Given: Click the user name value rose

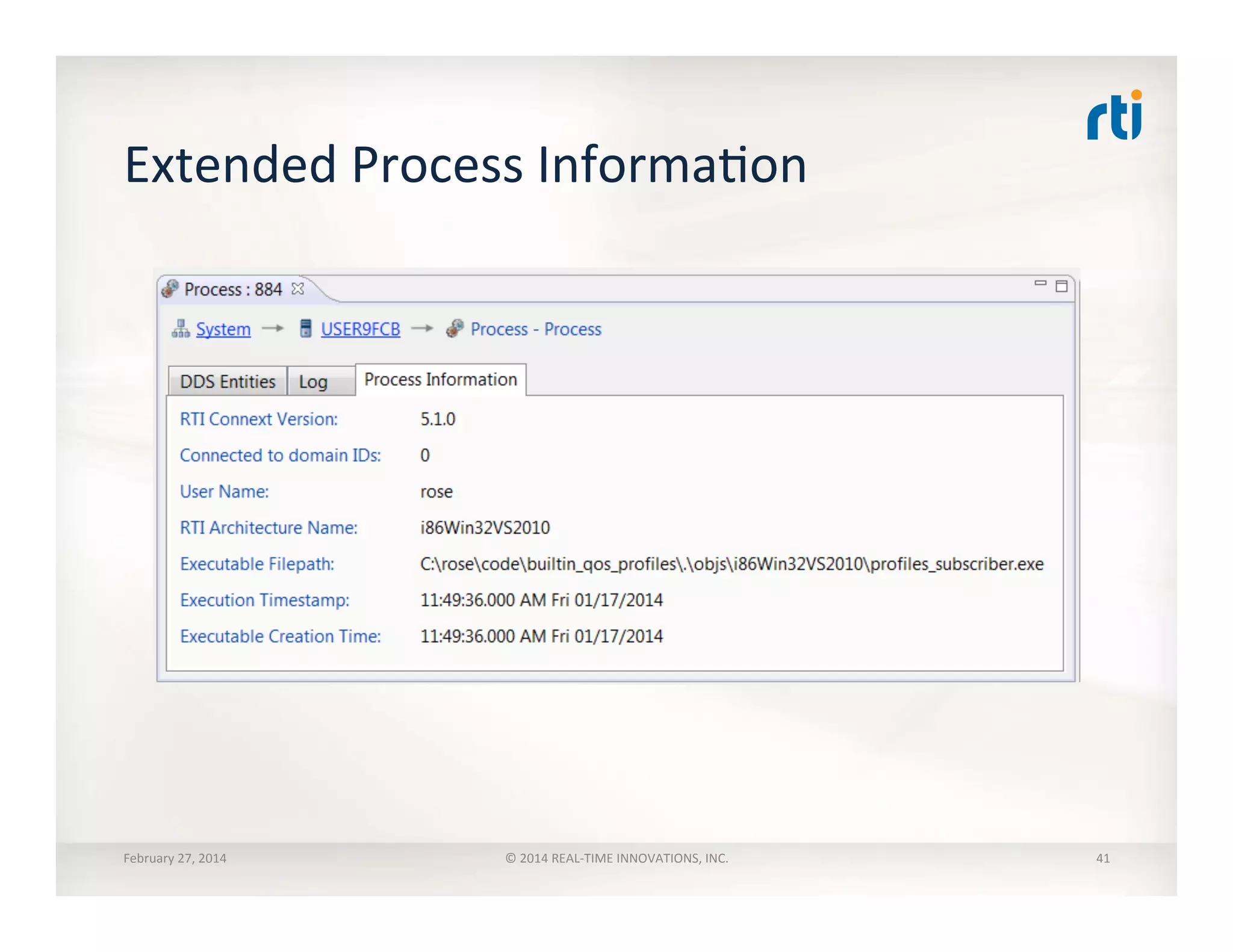Looking at the screenshot, I should click(x=436, y=492).
